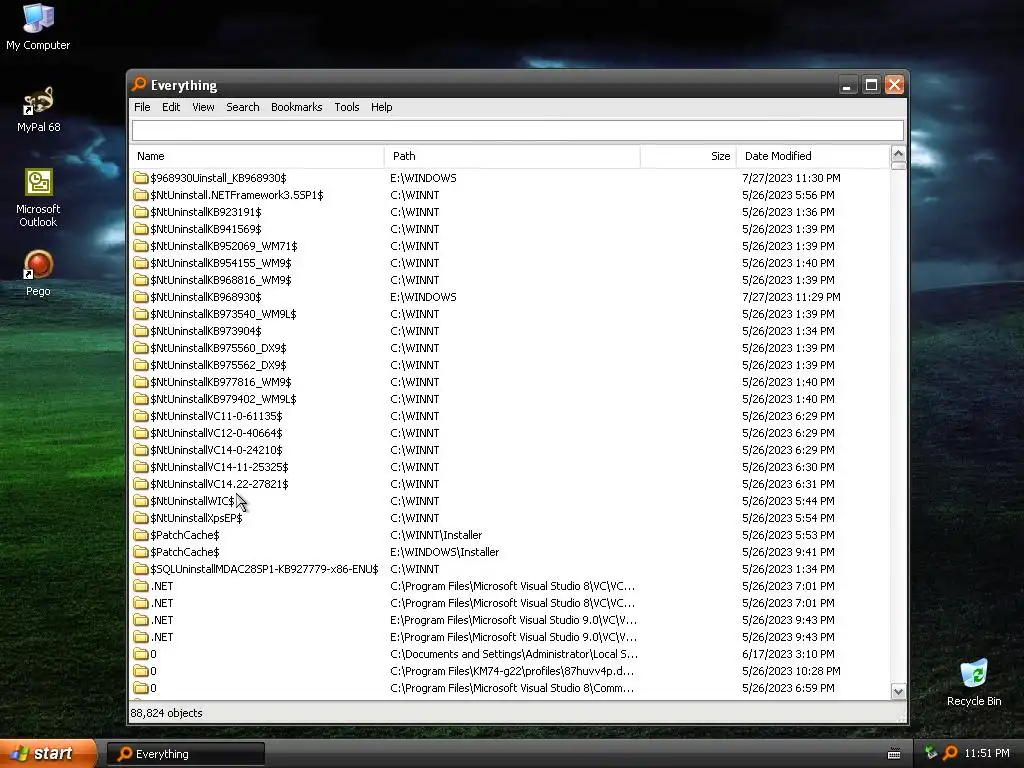Click the 88,824 objects status text
Image resolution: width=1024 pixels, height=768 pixels.
167,713
